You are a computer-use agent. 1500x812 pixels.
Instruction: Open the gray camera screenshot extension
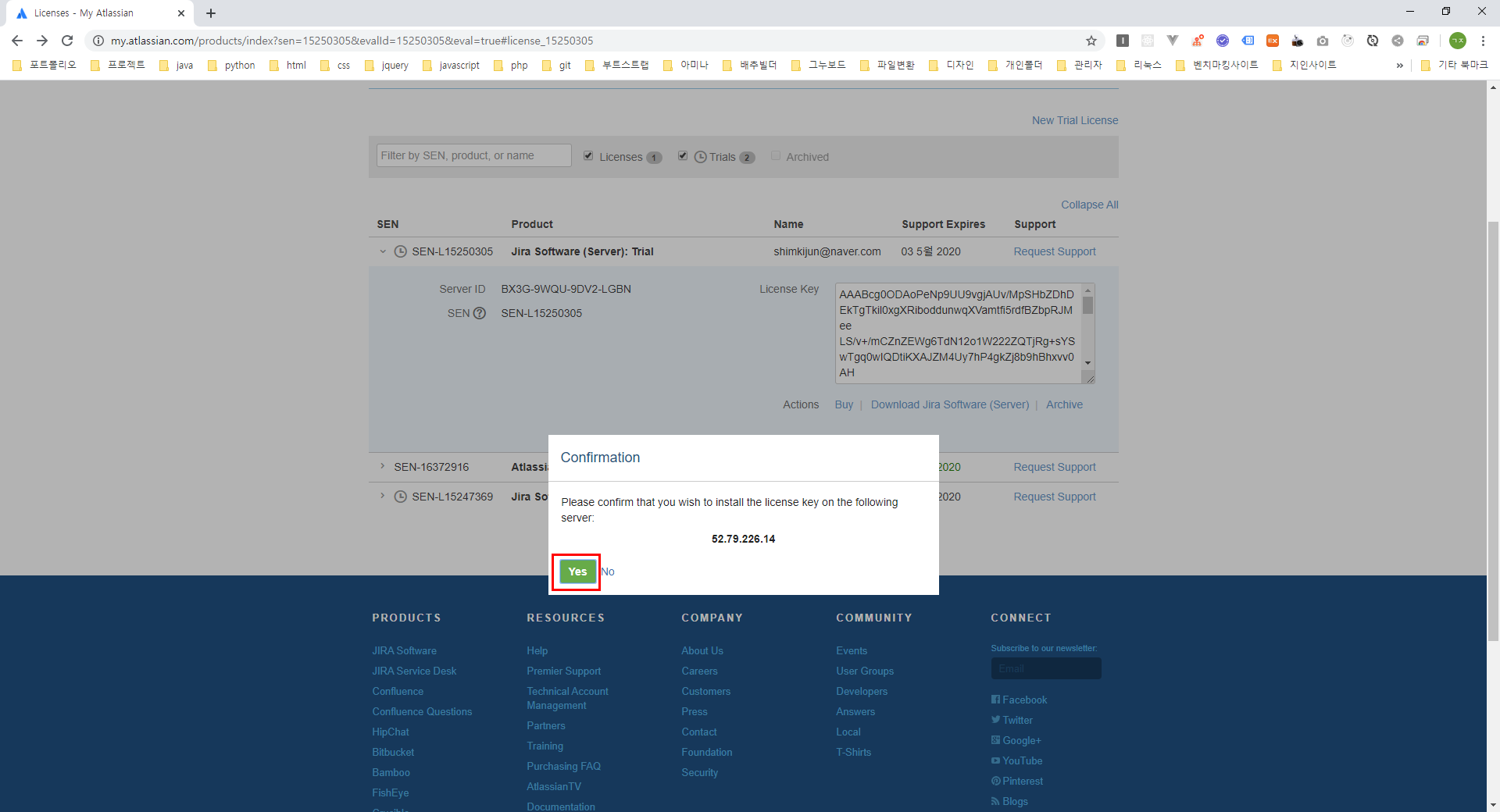(1323, 41)
